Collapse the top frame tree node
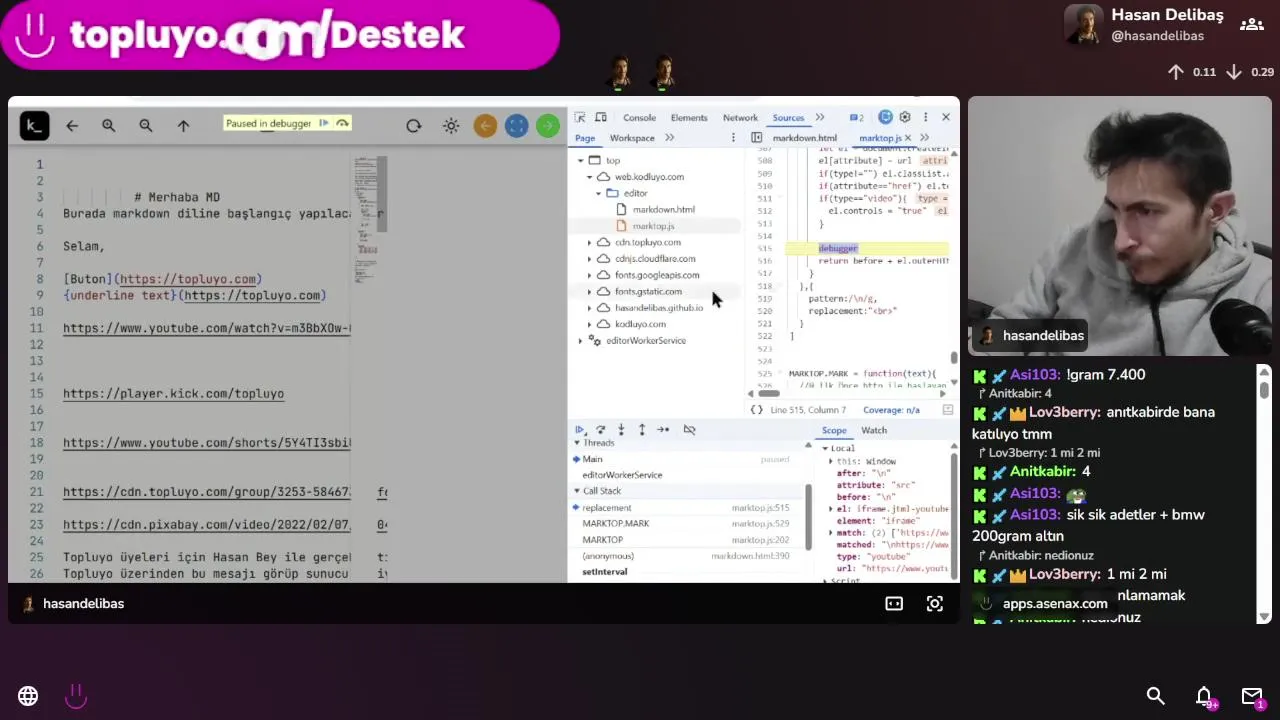 580,160
